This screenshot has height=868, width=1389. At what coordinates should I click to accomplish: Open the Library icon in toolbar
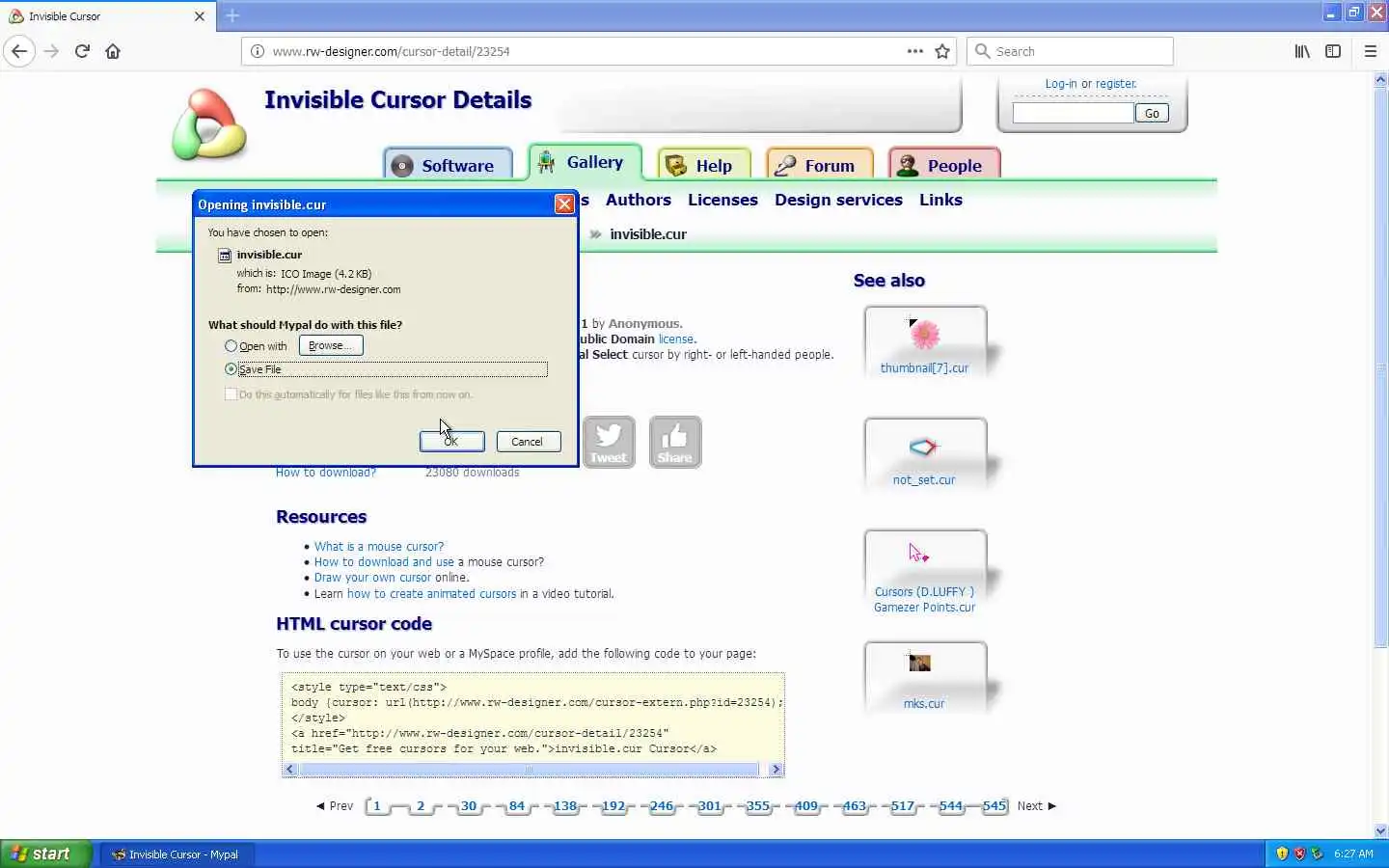[1302, 51]
